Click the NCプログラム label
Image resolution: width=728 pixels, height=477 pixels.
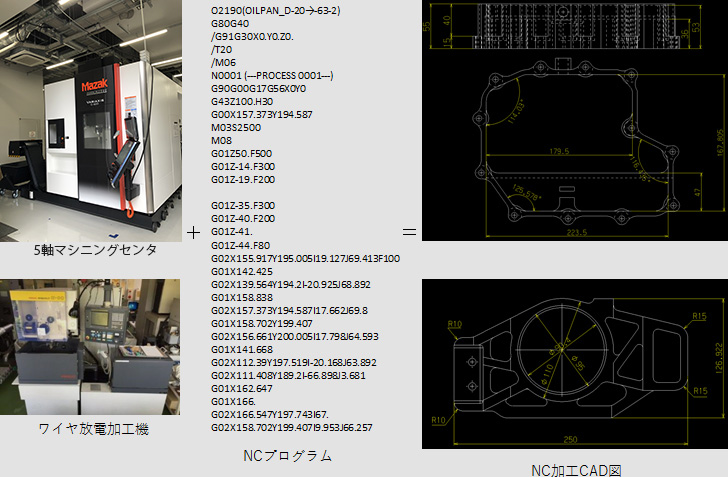point(288,456)
